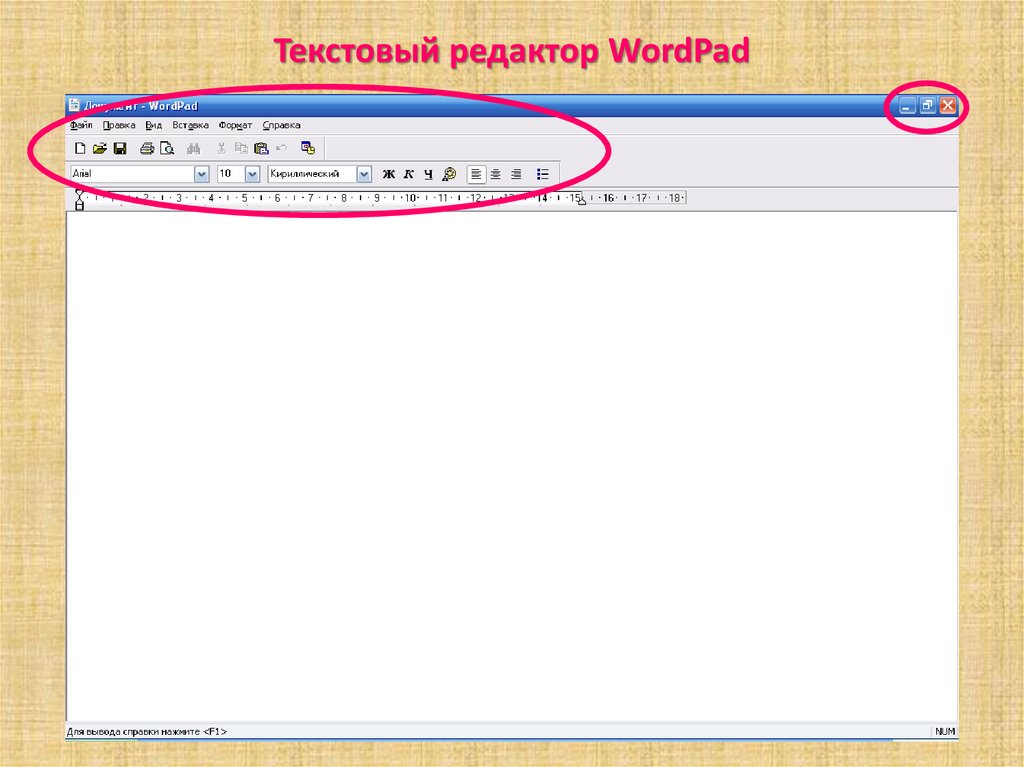This screenshot has height=767, width=1024.
Task: Open the Файл menu
Action: (x=81, y=125)
